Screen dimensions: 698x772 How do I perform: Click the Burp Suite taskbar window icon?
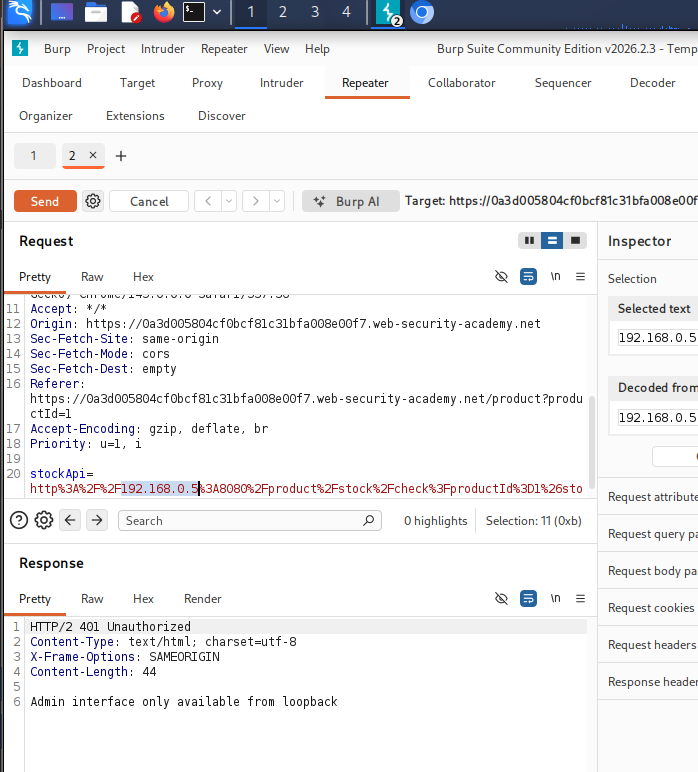click(388, 13)
